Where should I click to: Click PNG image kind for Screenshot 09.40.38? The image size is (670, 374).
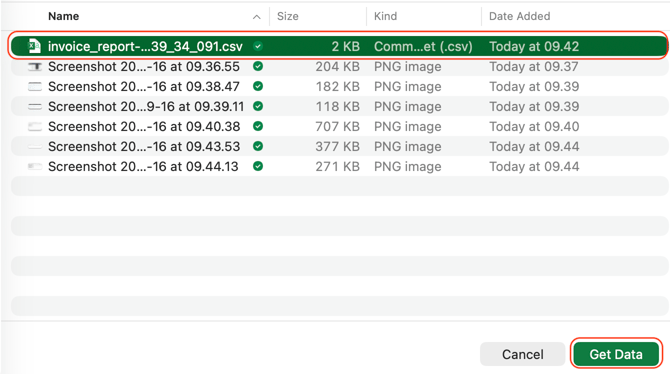coord(408,127)
